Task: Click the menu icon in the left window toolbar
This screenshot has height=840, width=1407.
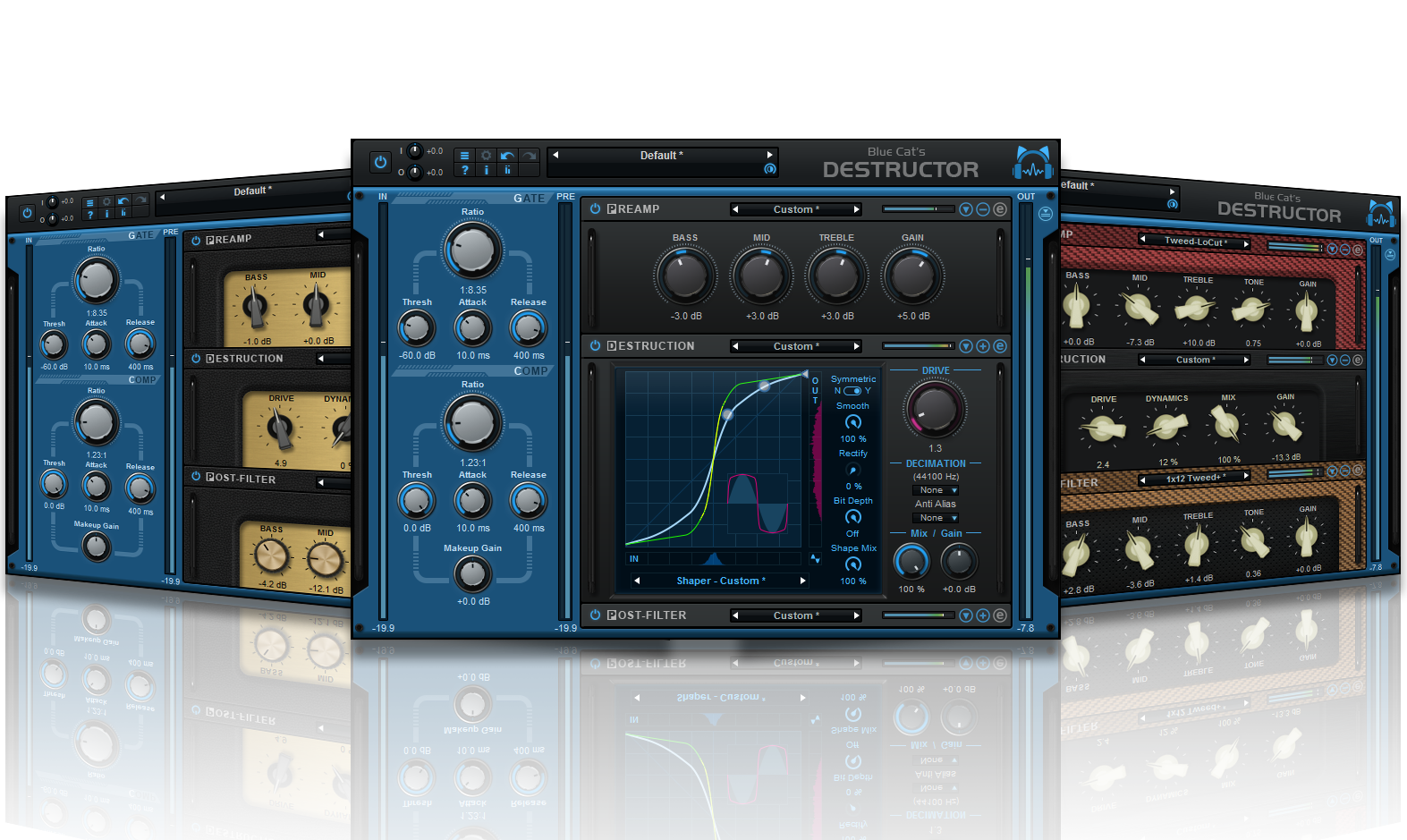Action: coord(89,203)
